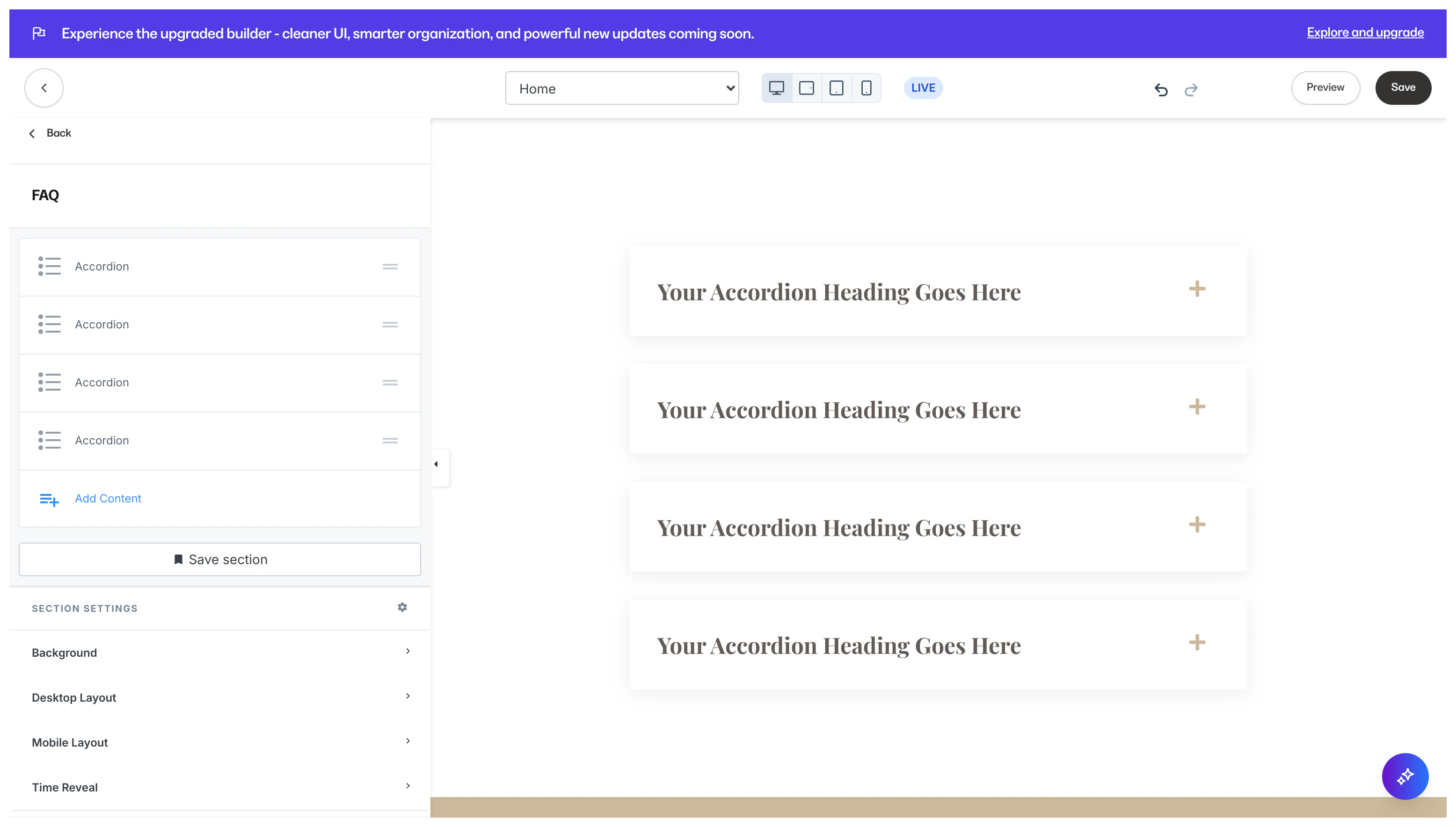Open the AI assistant sparkle button
Image resolution: width=1456 pixels, height=827 pixels.
1405,776
